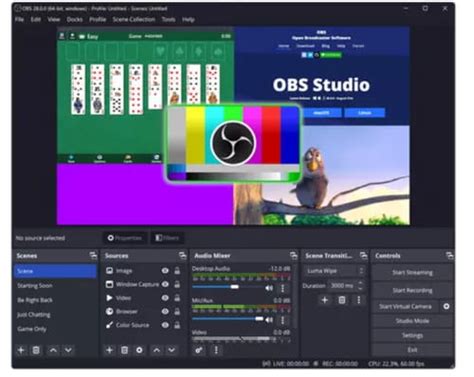Open advanced audio properties gear in mixer
This screenshot has width=474, height=377.
click(199, 350)
